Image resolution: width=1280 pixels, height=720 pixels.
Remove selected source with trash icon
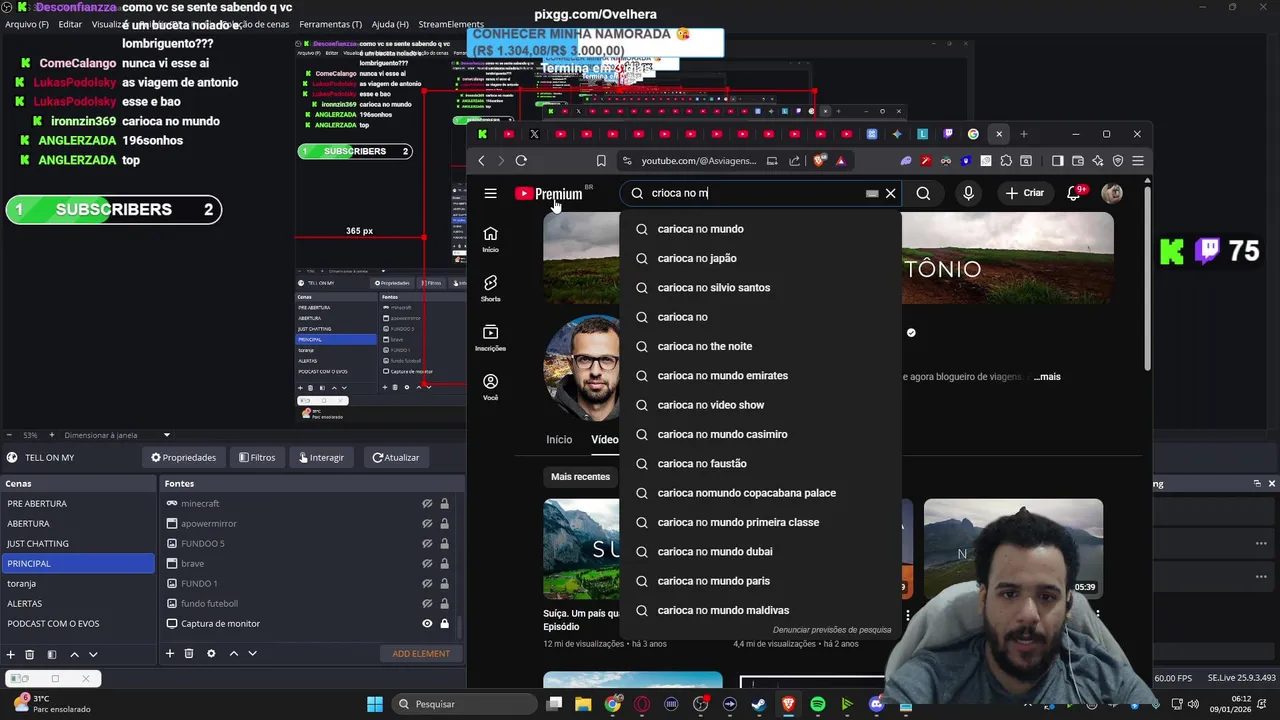[189, 654]
